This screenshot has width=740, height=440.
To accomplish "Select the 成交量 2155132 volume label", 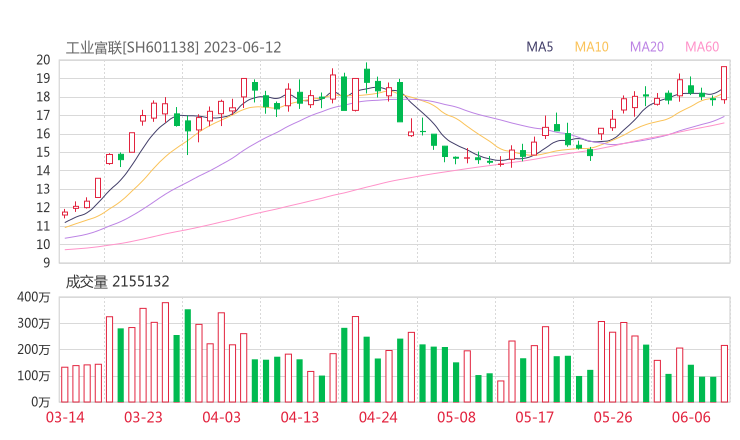I will tap(117, 282).
